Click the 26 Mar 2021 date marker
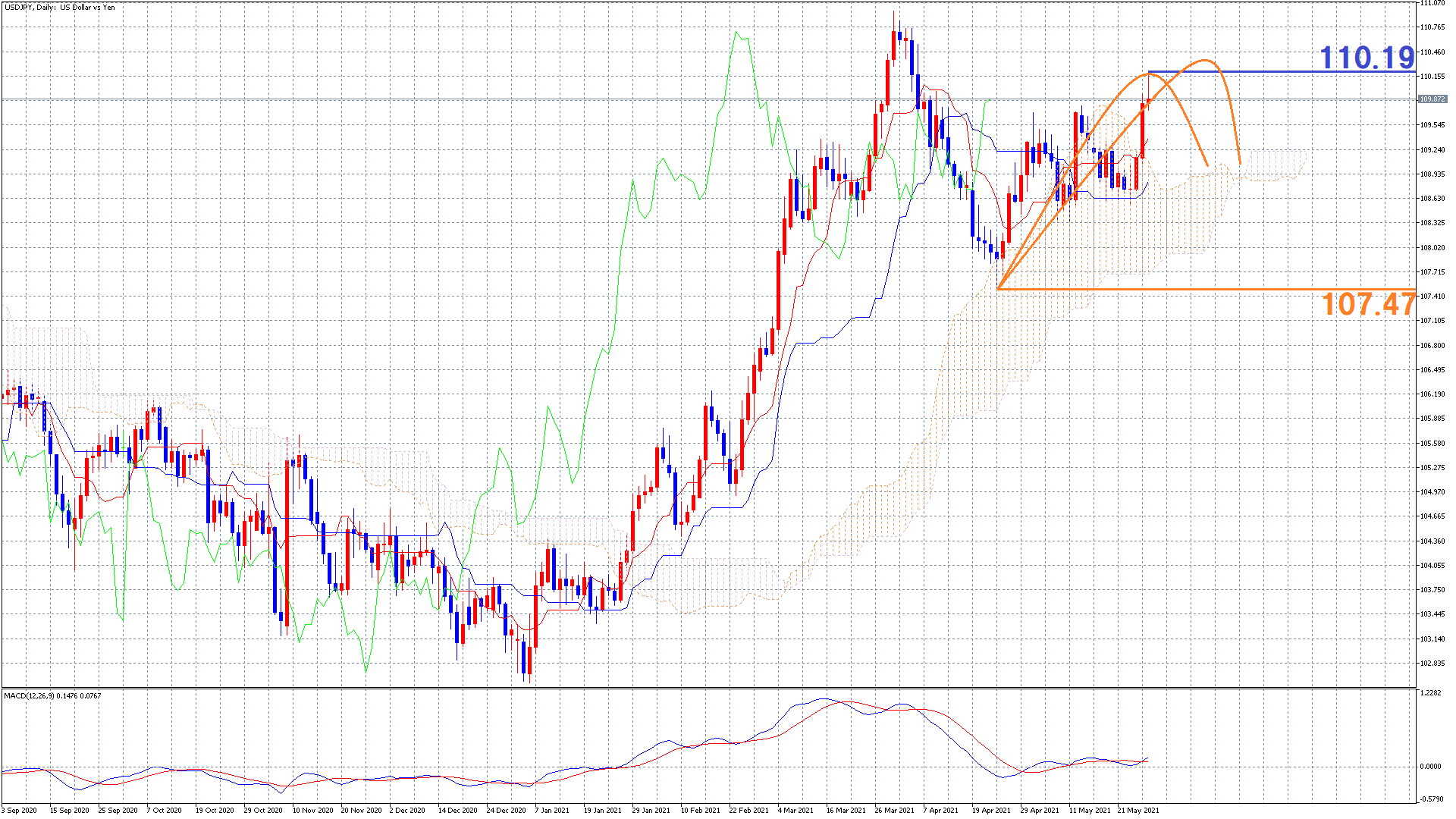 click(x=894, y=810)
